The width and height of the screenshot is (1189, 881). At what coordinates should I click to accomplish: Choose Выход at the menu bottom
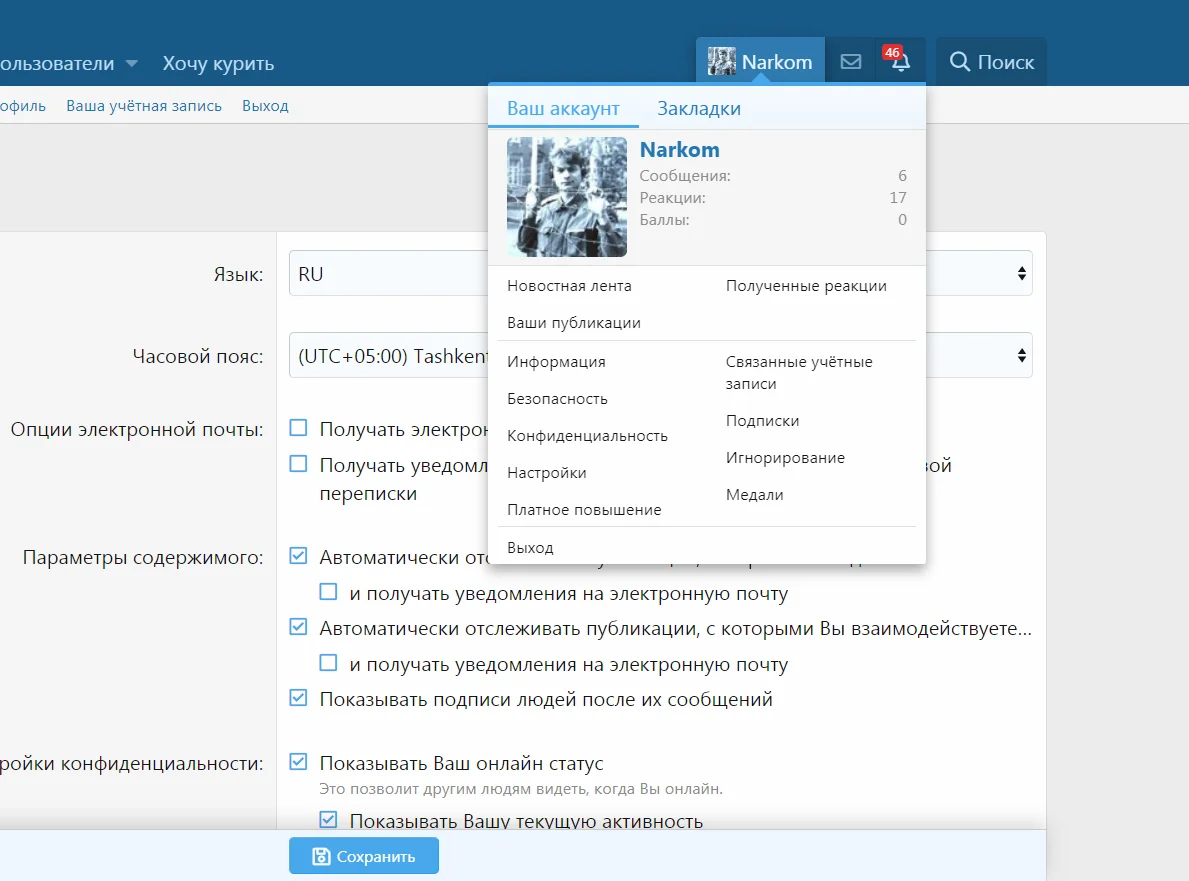click(x=530, y=548)
